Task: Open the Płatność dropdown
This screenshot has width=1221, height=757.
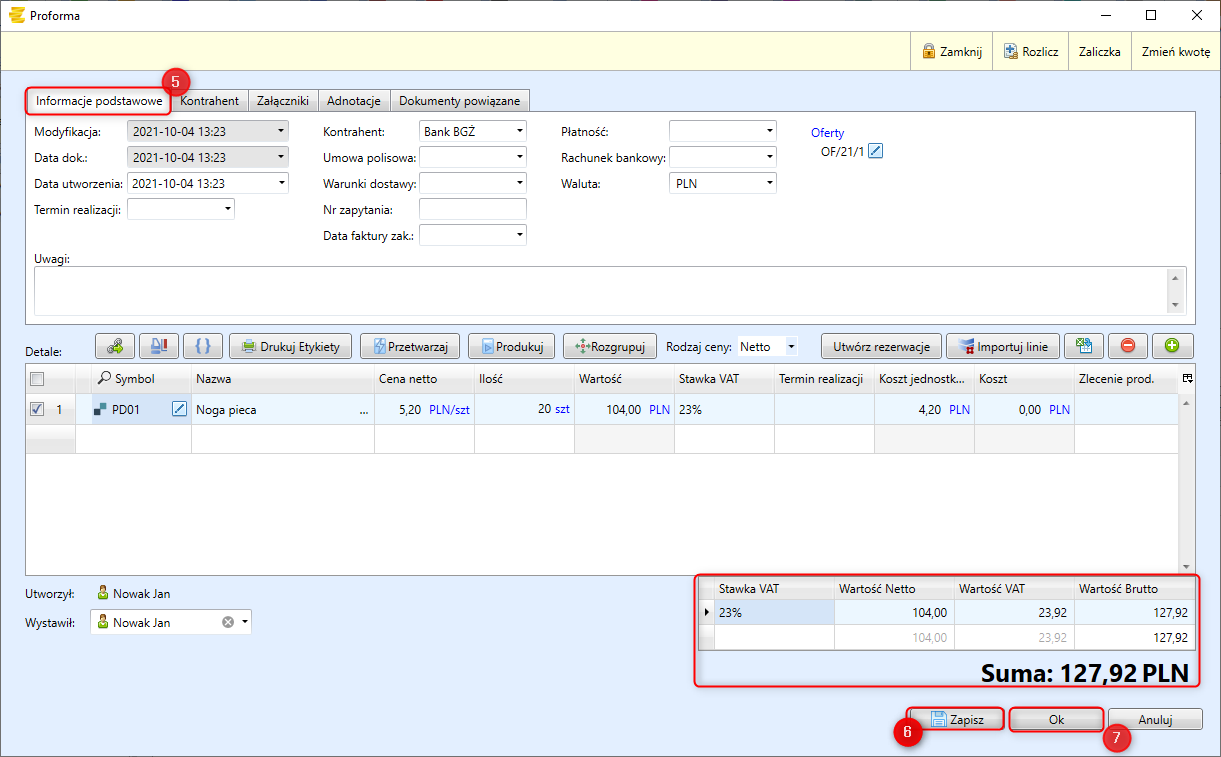Action: coord(768,131)
